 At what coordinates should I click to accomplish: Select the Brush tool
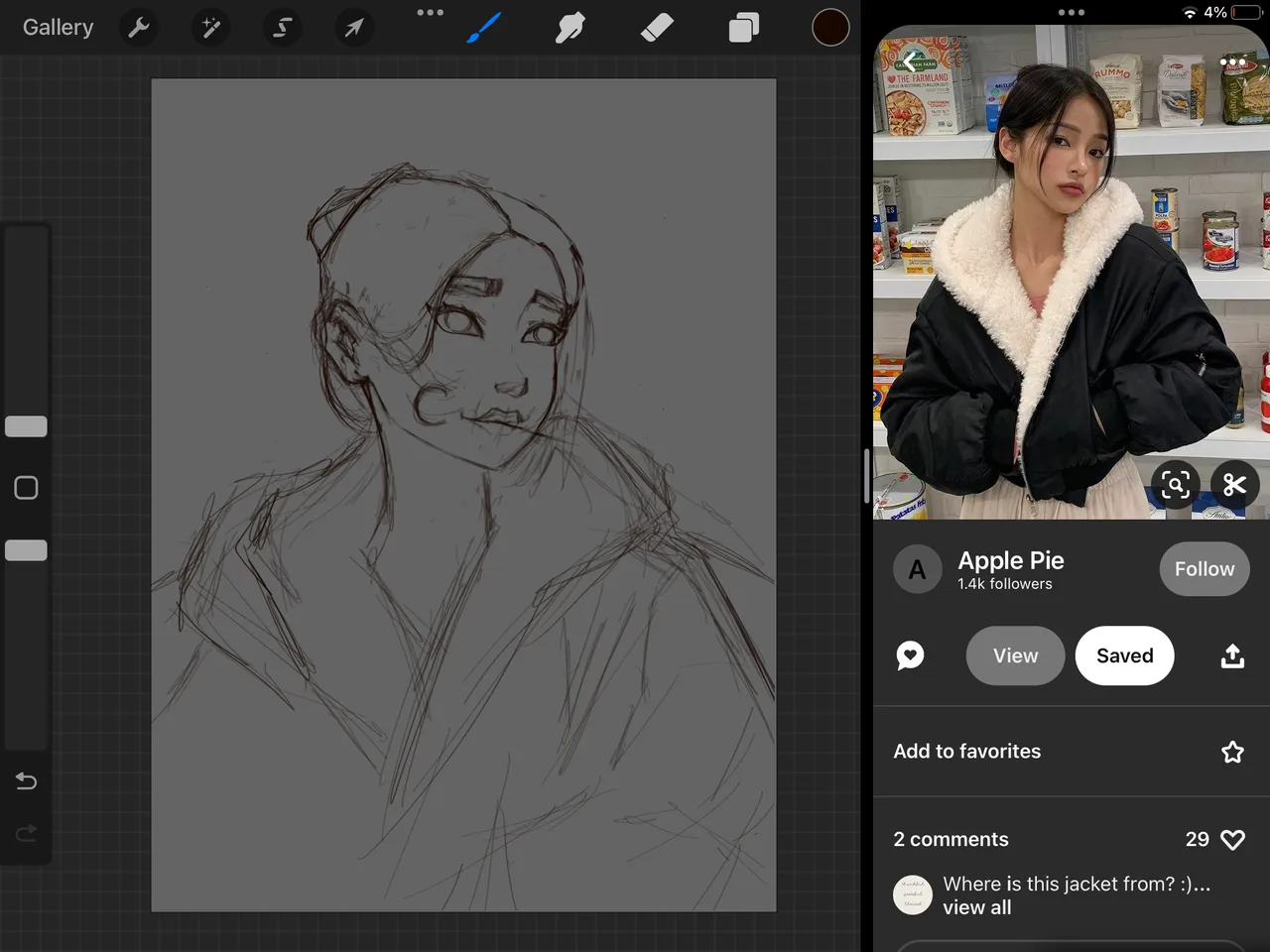point(484,28)
